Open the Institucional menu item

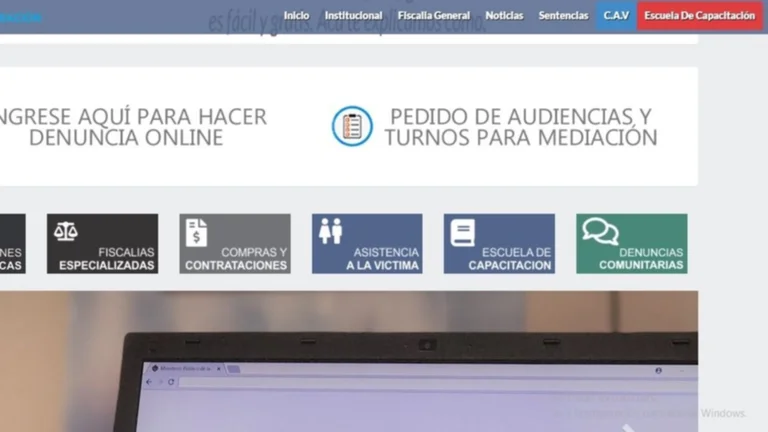(353, 16)
